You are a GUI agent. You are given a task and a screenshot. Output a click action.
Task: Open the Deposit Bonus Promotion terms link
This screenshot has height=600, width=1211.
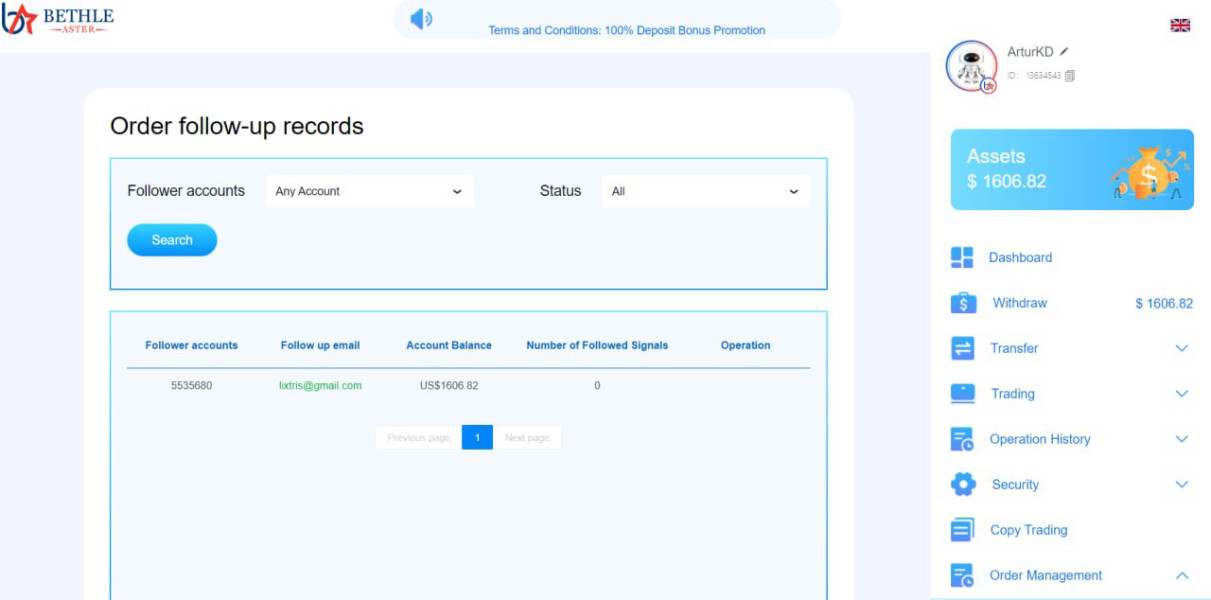(626, 30)
